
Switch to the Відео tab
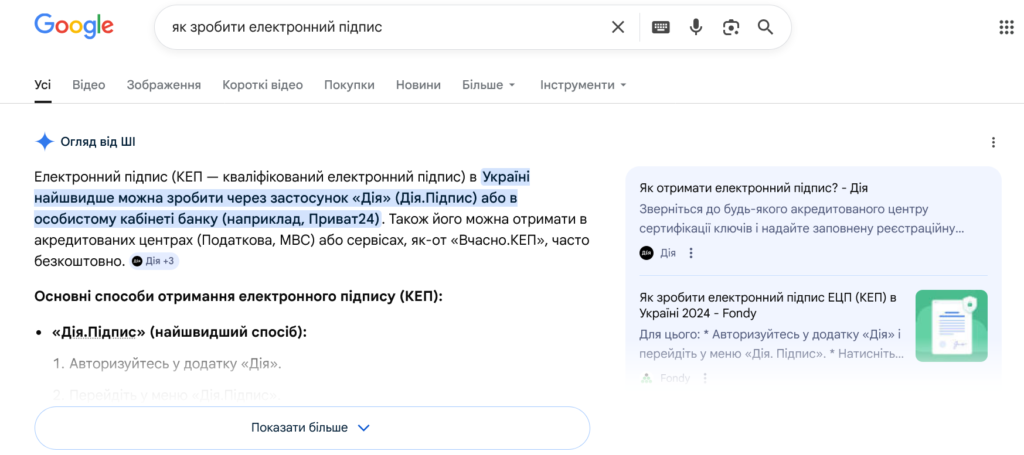(89, 85)
